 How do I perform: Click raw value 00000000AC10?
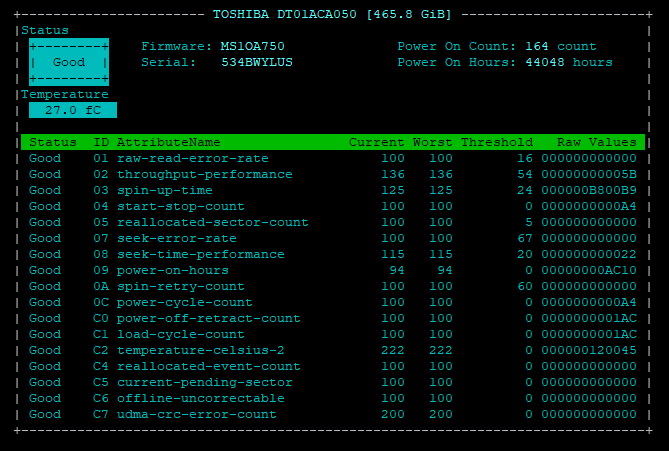(589, 271)
